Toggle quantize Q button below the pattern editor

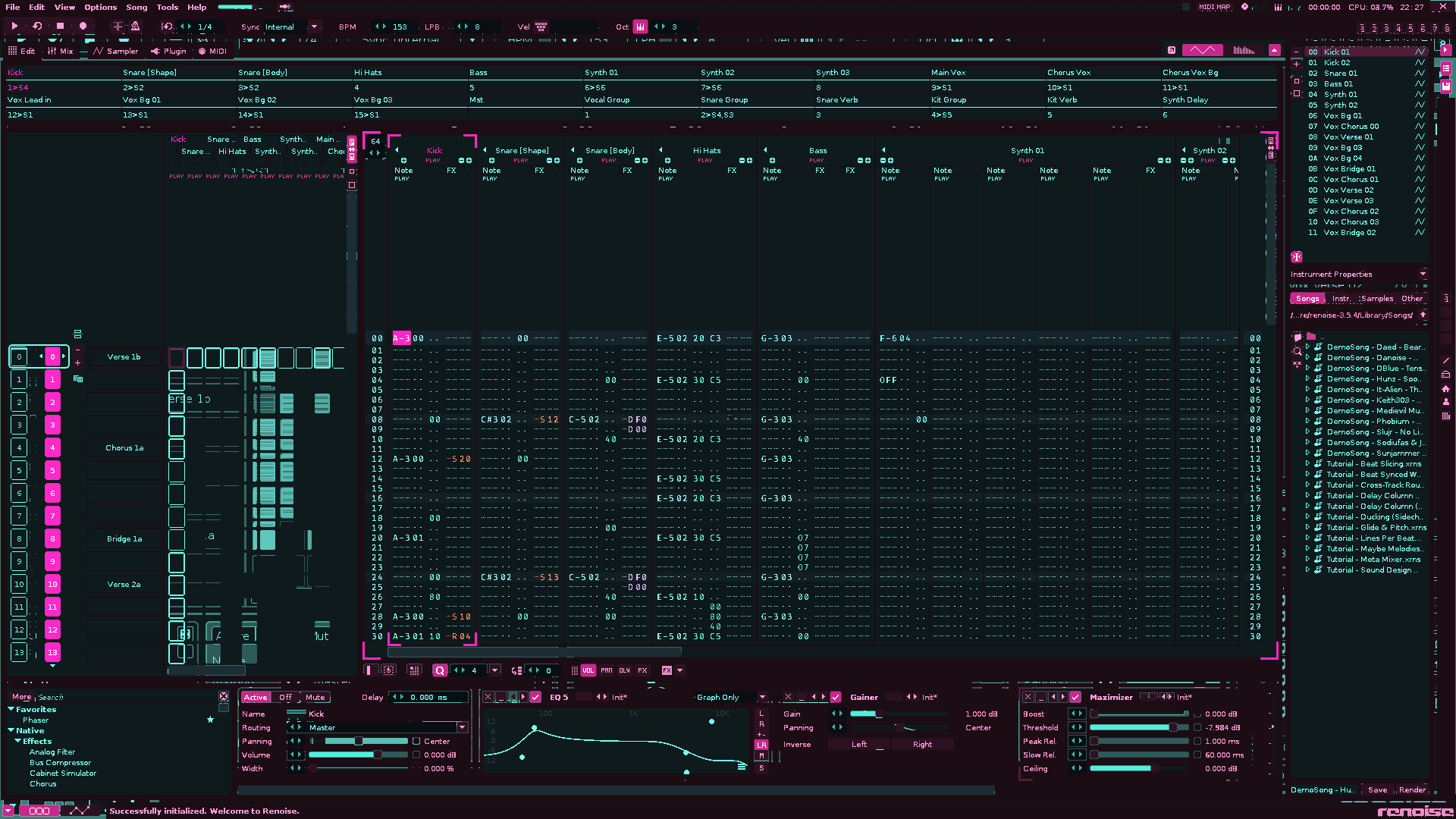pos(440,670)
